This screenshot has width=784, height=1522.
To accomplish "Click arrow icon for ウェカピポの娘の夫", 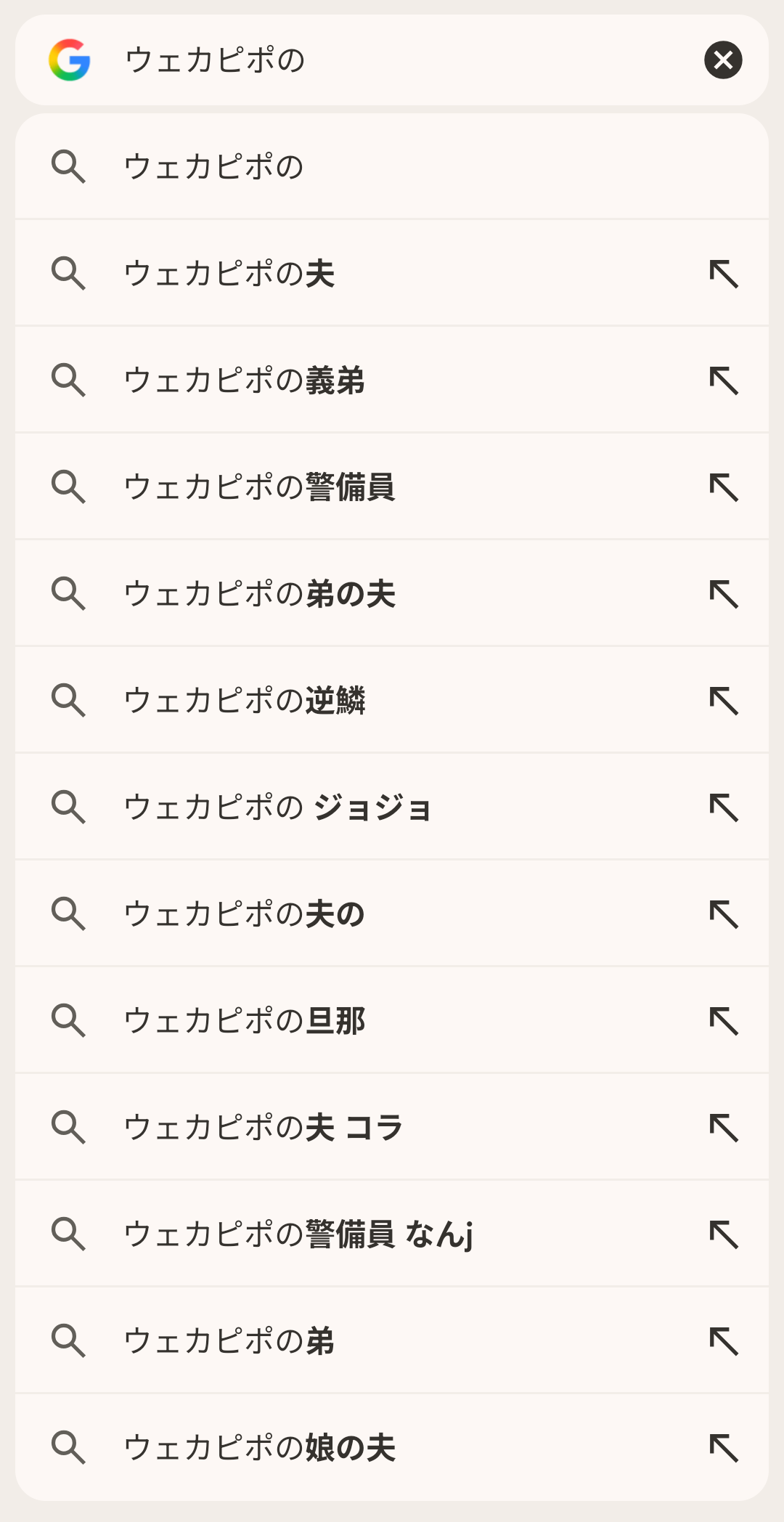I will [x=724, y=1447].
